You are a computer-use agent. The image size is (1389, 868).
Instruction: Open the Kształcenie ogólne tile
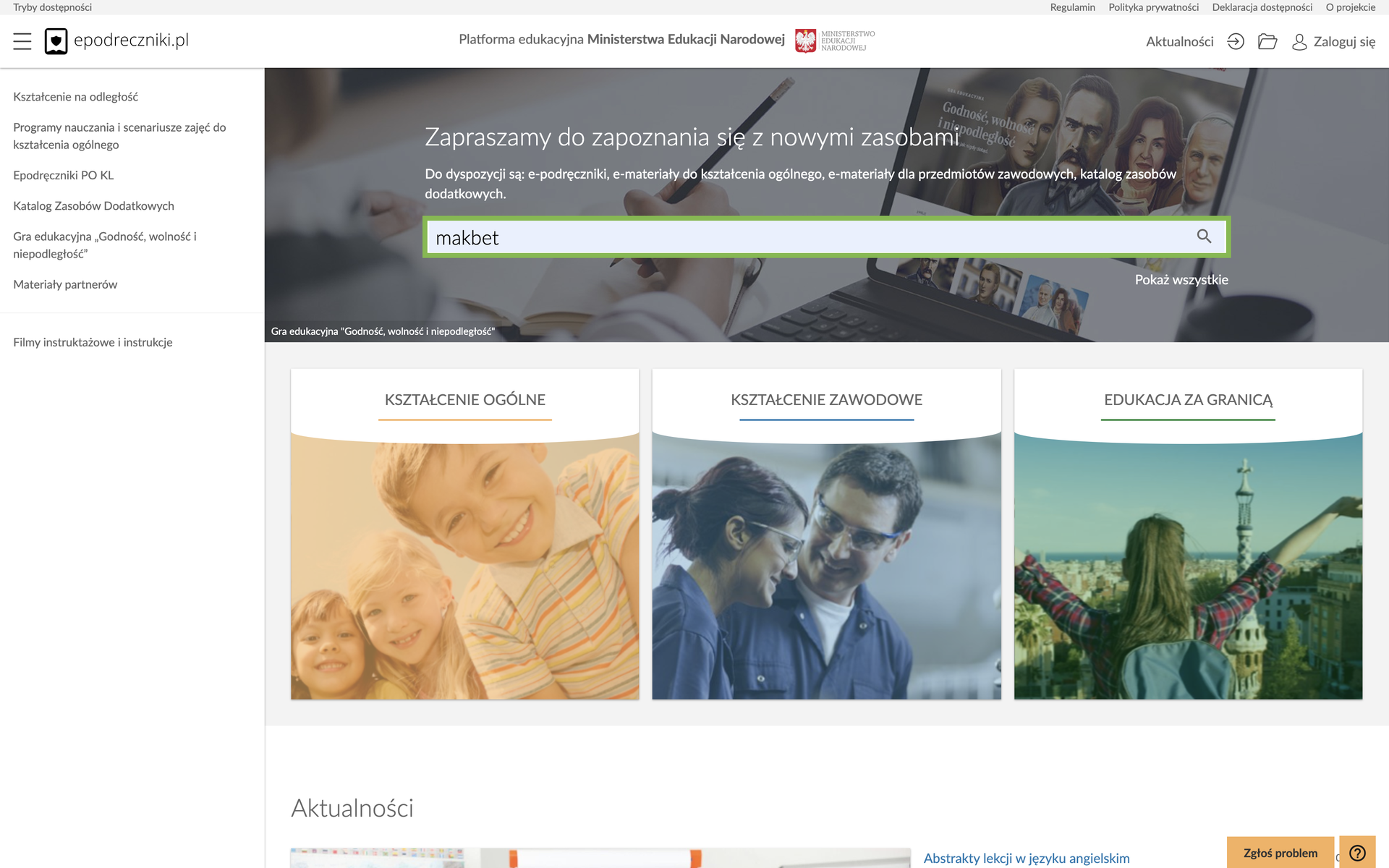click(x=465, y=534)
